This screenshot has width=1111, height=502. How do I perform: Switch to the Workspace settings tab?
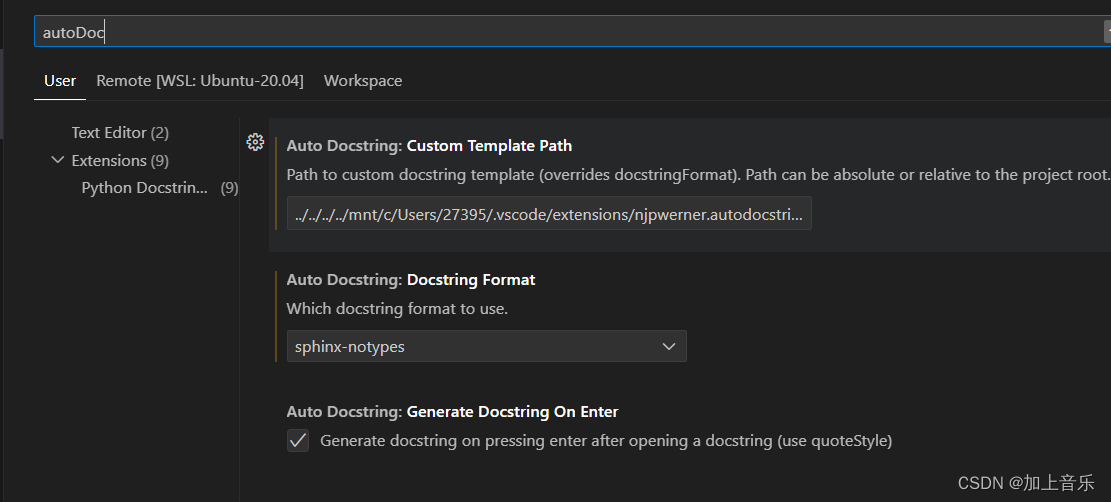tap(363, 81)
